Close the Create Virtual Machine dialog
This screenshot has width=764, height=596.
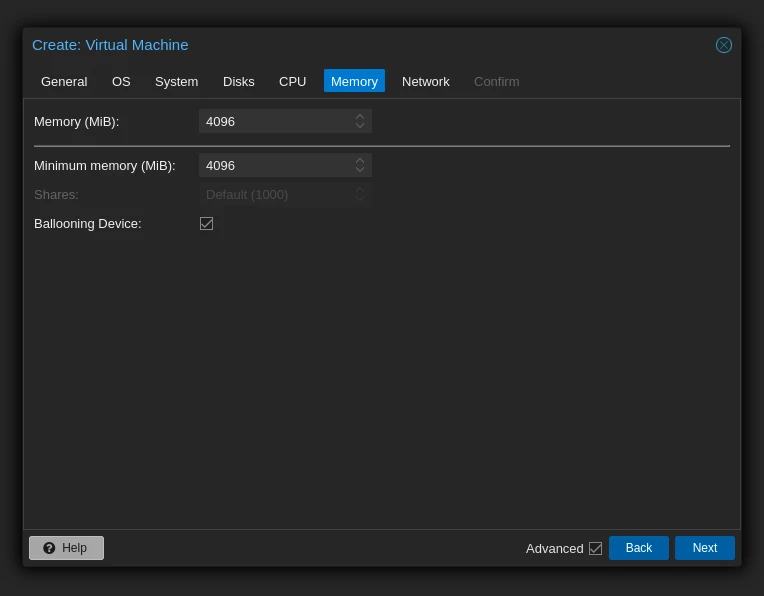[x=724, y=45]
